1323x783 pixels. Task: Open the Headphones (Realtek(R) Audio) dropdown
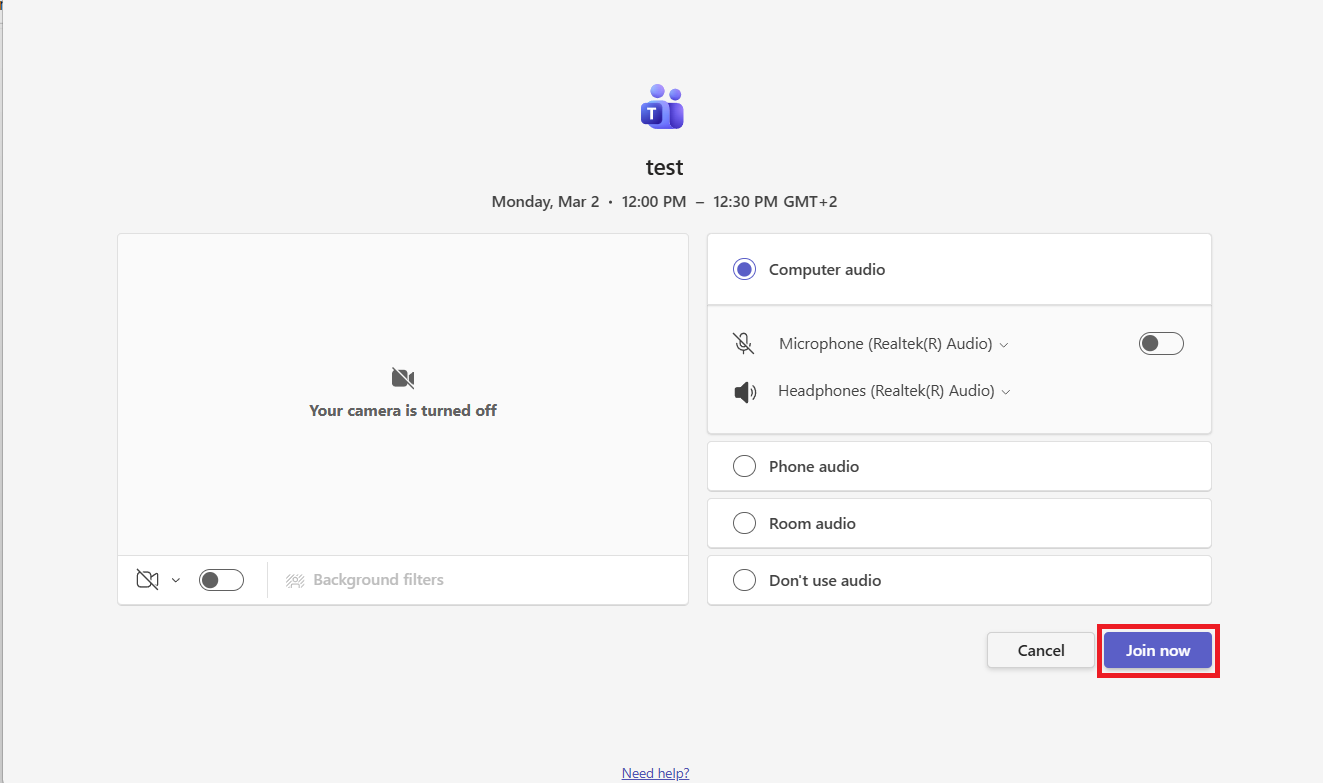click(895, 391)
